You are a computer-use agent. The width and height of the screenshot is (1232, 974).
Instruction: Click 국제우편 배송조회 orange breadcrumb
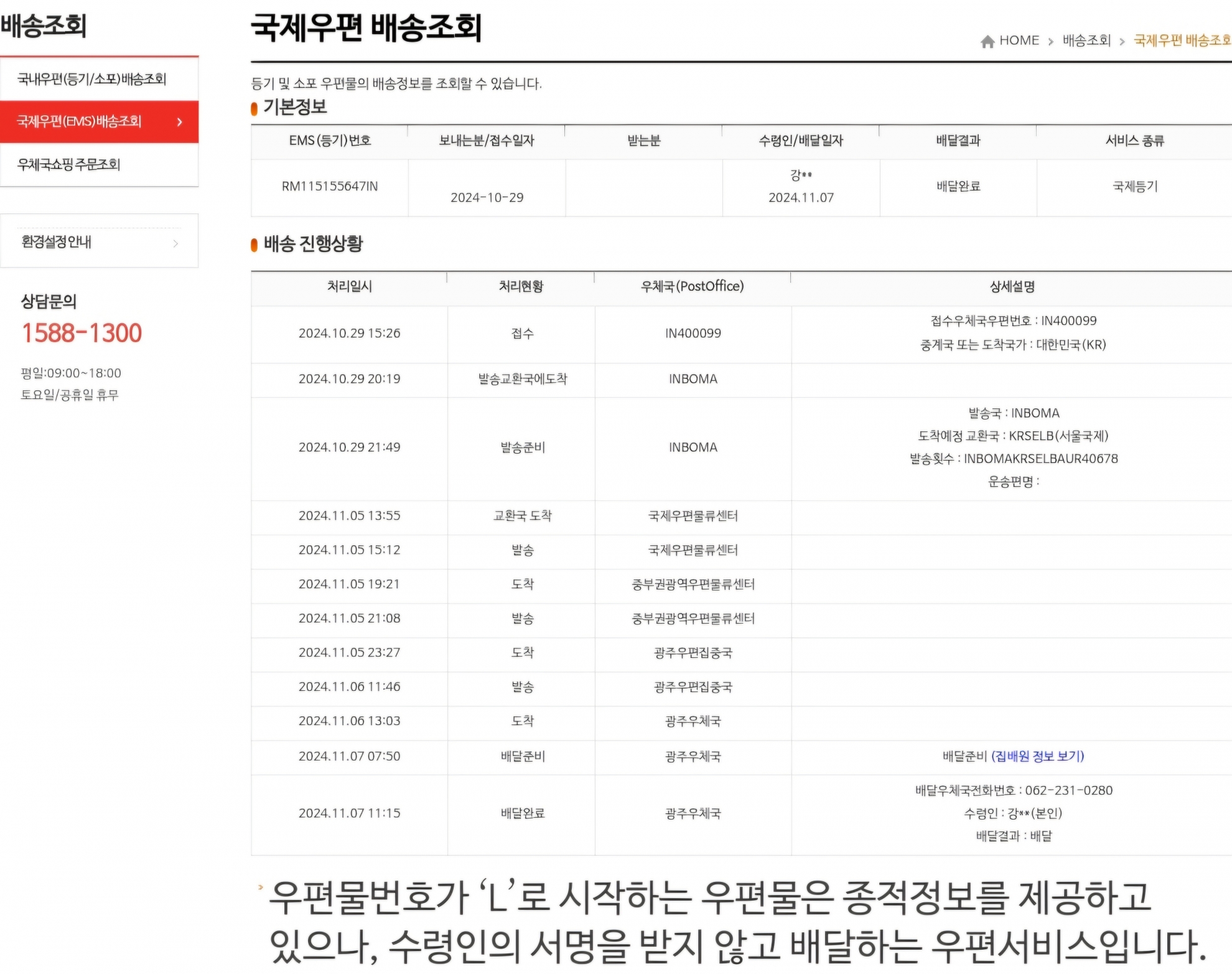pos(1182,41)
